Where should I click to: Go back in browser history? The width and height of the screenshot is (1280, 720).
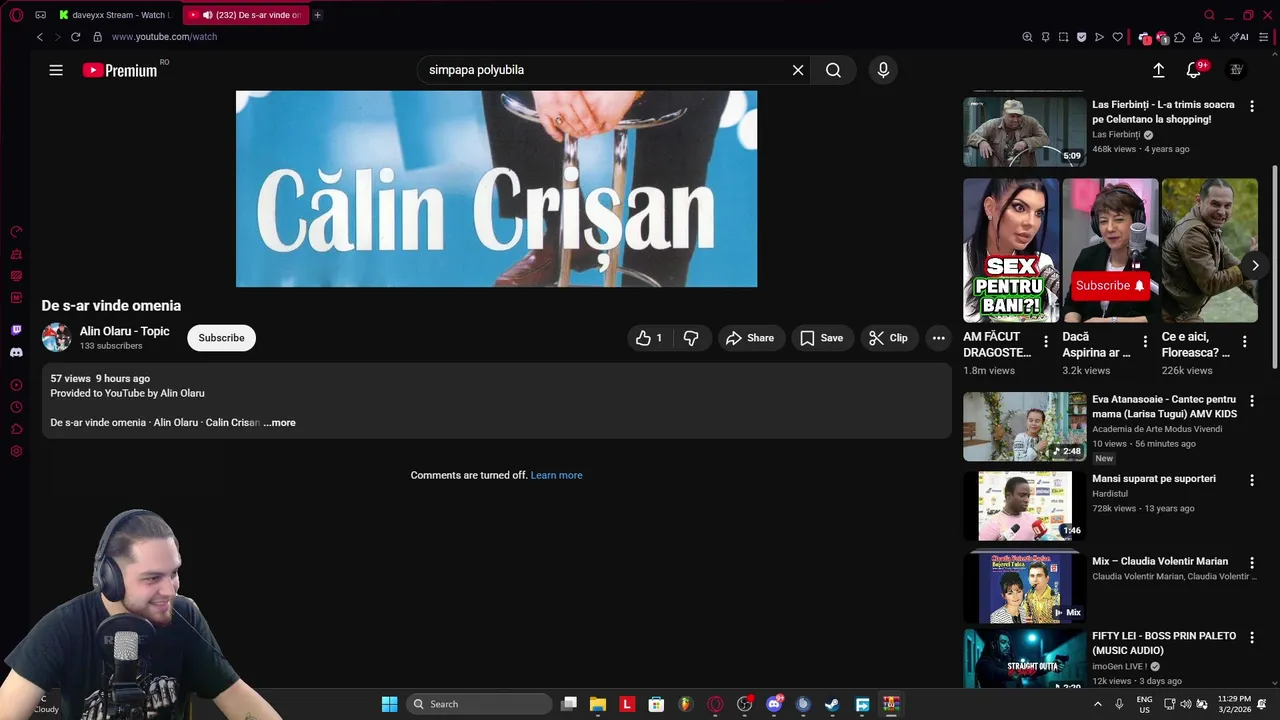(40, 37)
